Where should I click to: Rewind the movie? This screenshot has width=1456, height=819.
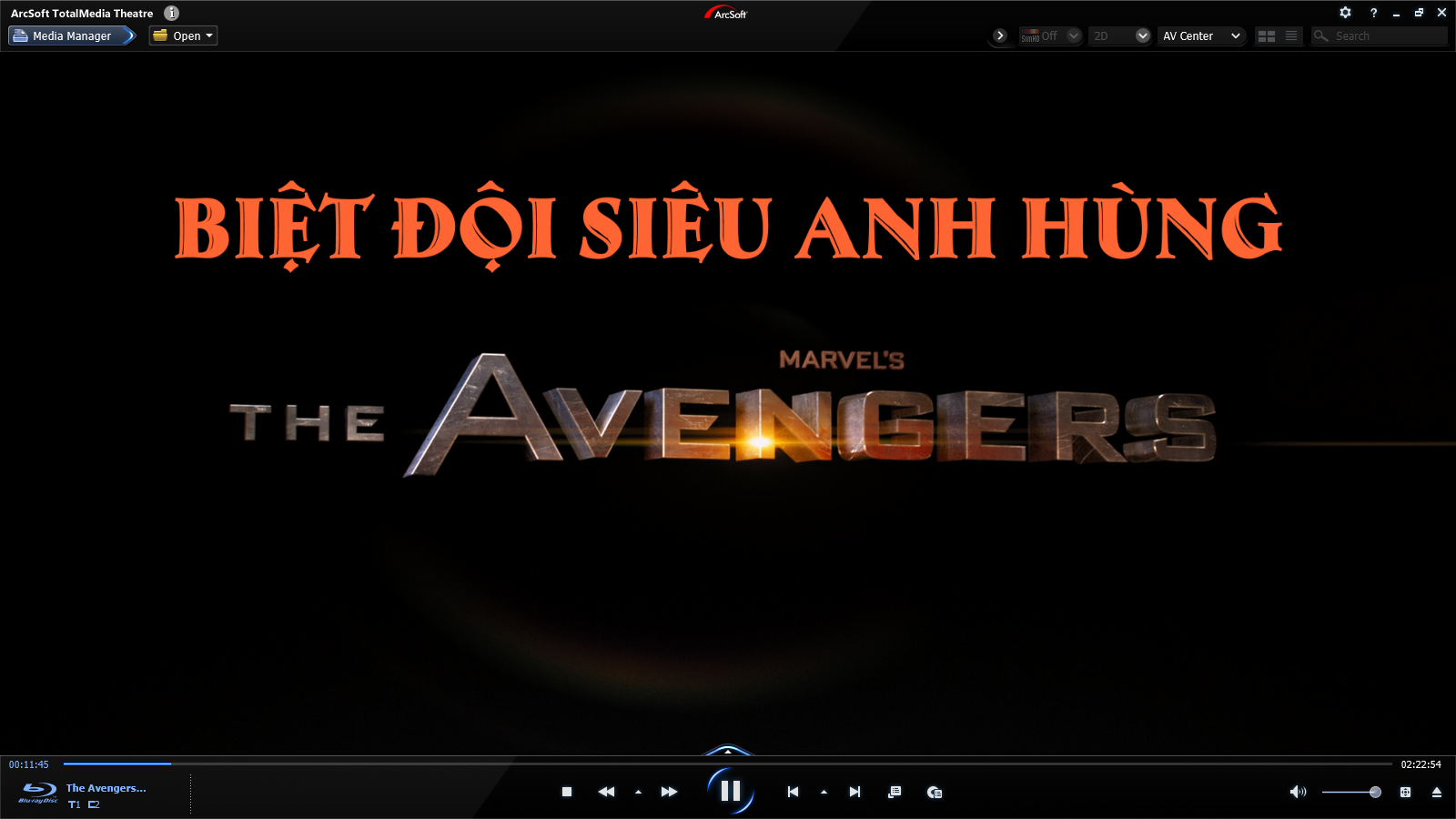point(606,792)
